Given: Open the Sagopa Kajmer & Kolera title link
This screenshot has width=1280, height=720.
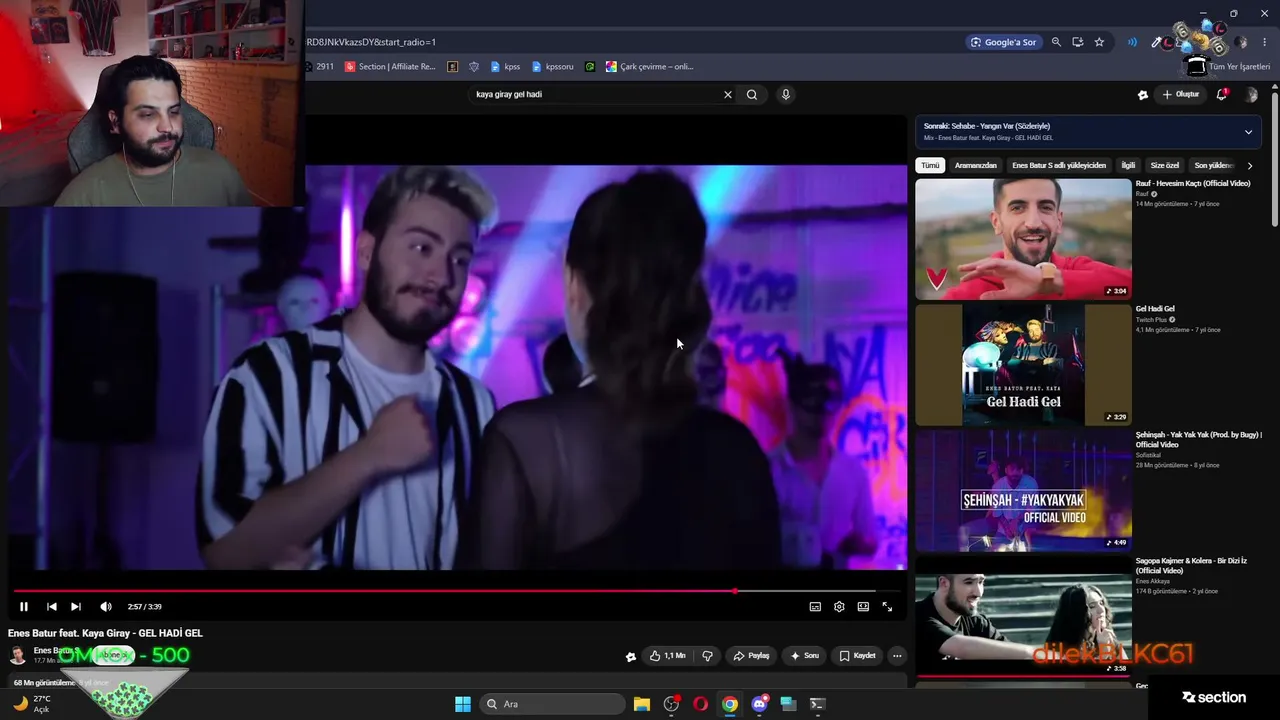Looking at the screenshot, I should (x=1191, y=565).
